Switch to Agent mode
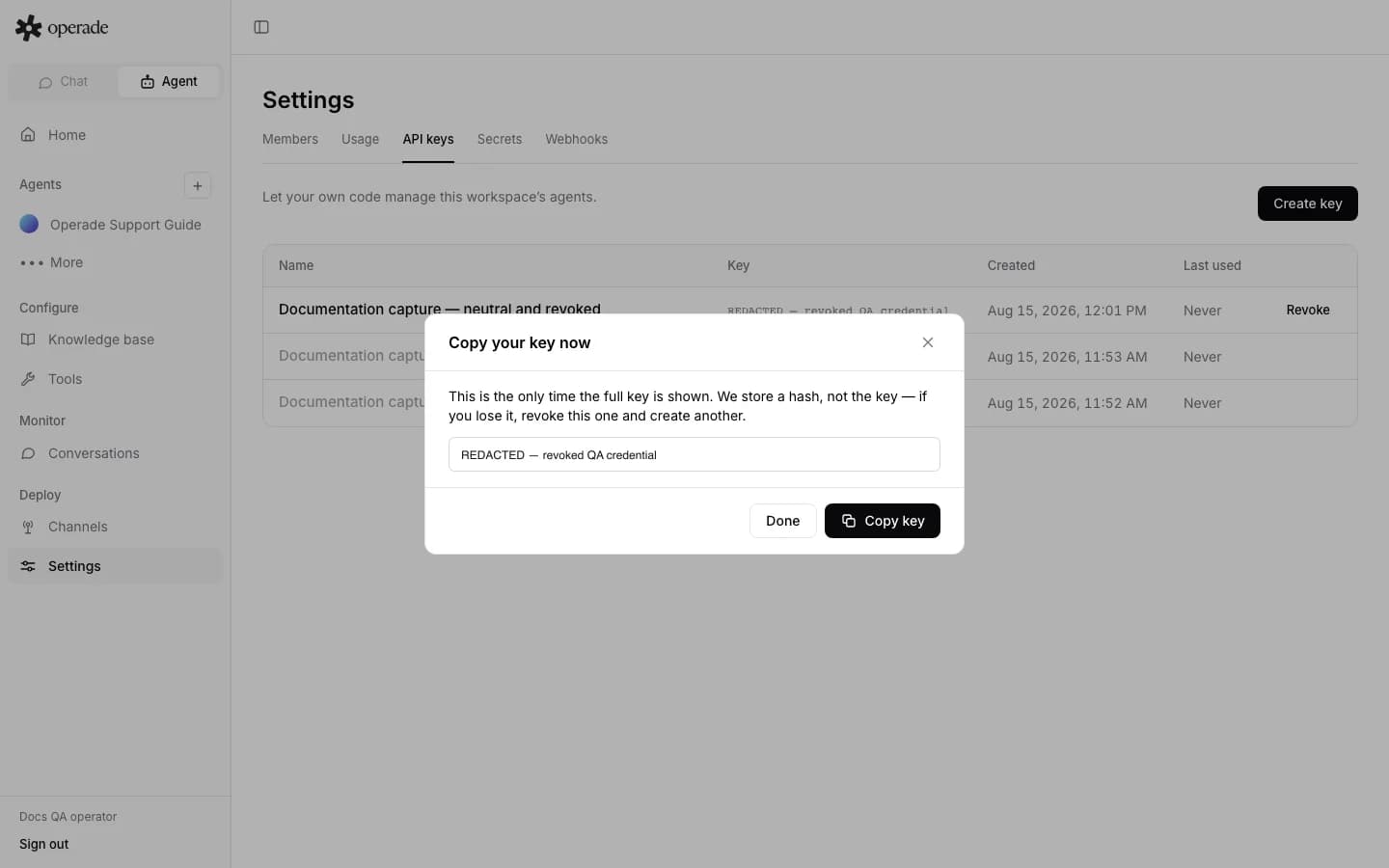The height and width of the screenshot is (868, 1389). click(x=169, y=82)
